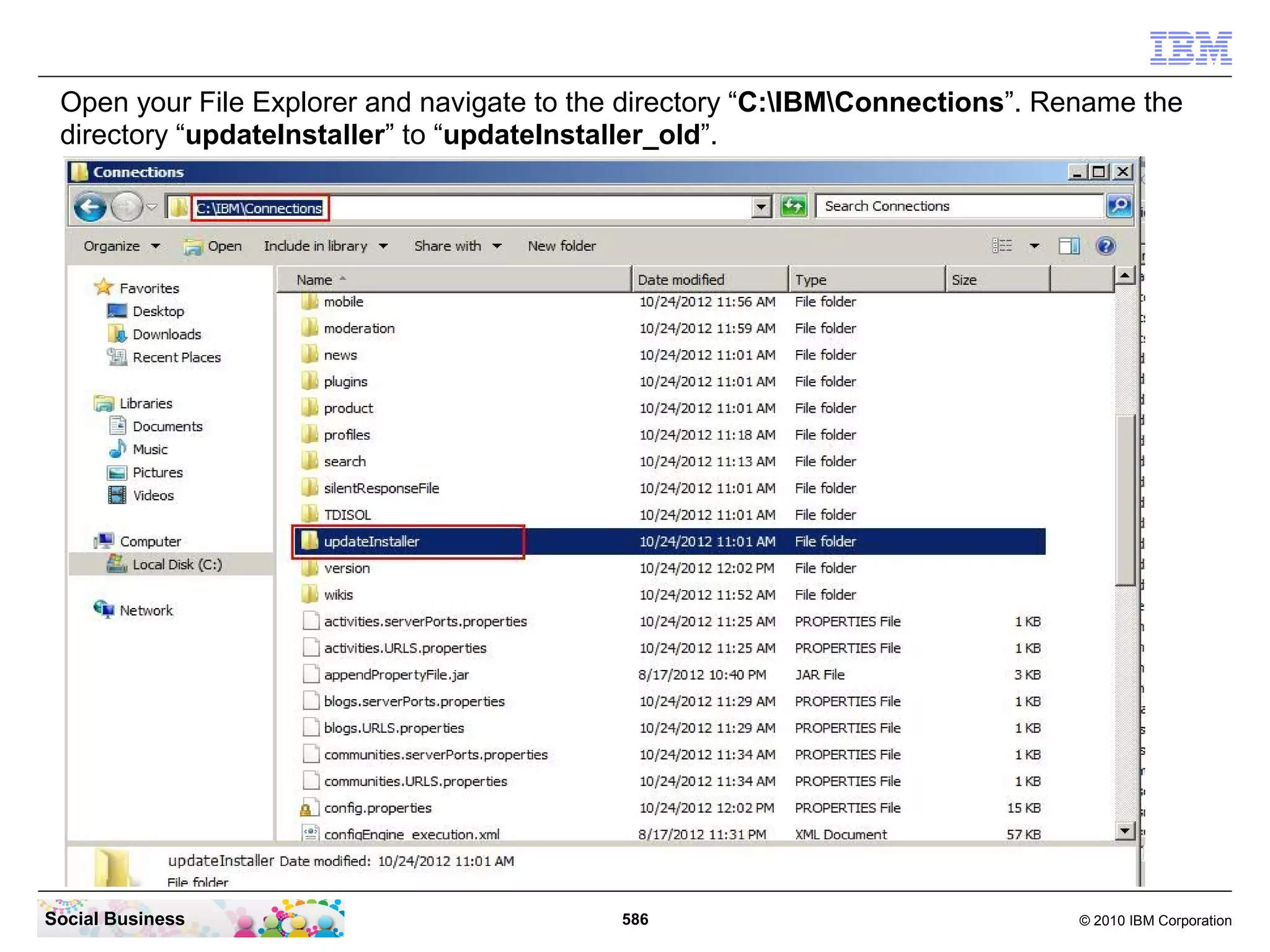Select Documents library in the navigation pane
The height and width of the screenshot is (952, 1270).
[156, 426]
